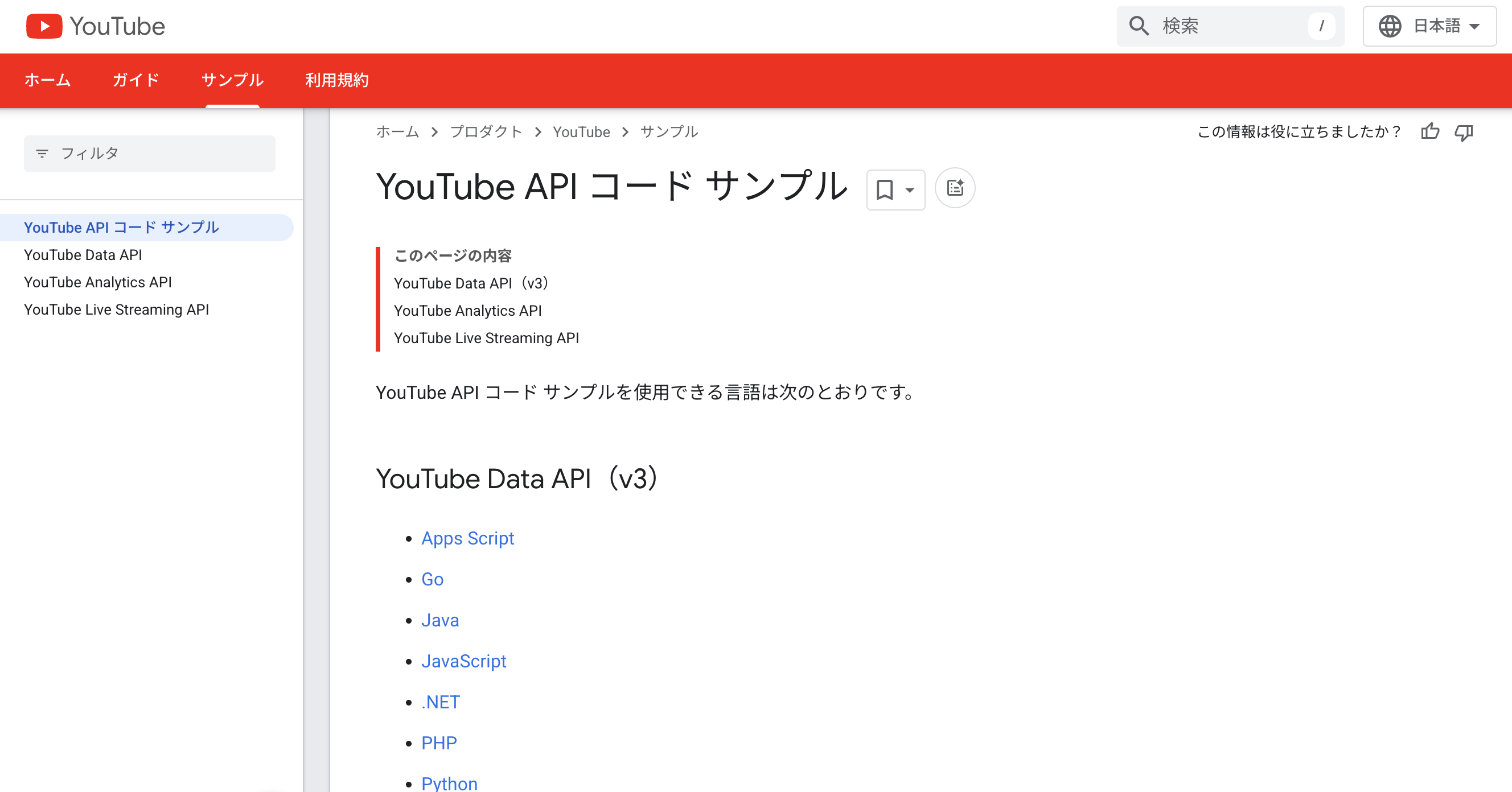Image resolution: width=1512 pixels, height=792 pixels.
Task: Open the このページの内容 YouTube Analytics API entry
Action: pos(467,310)
